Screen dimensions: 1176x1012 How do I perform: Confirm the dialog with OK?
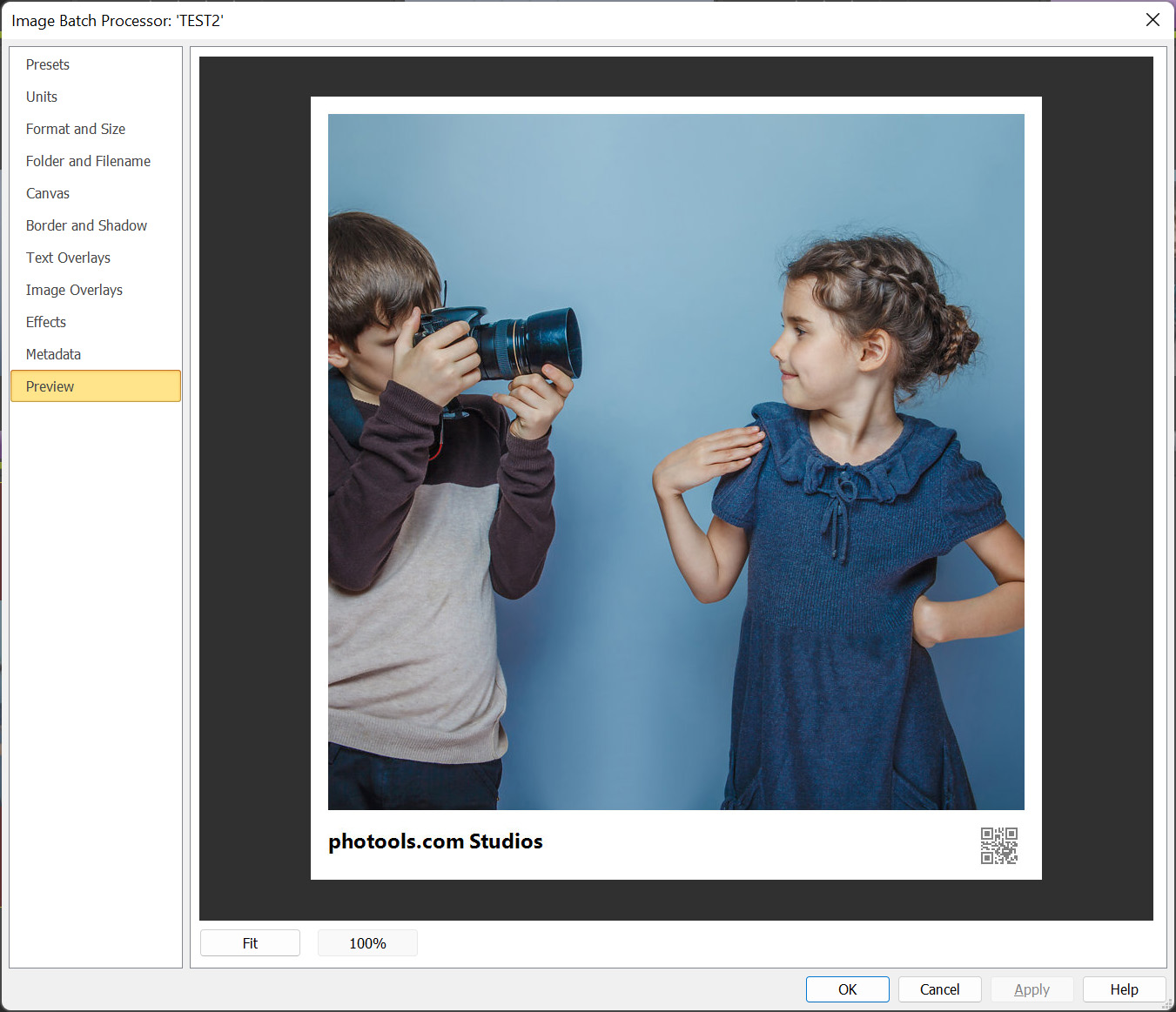pos(847,989)
